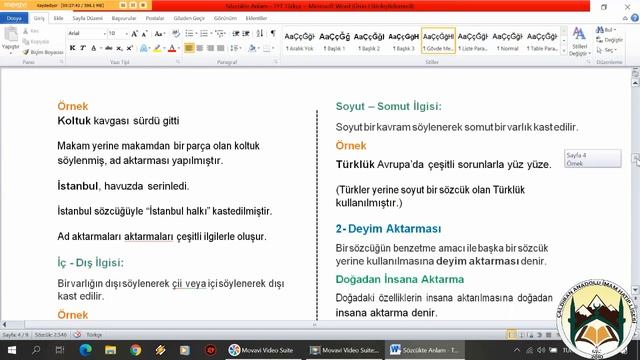Expand the Styles gallery more arrow

pos(564,51)
